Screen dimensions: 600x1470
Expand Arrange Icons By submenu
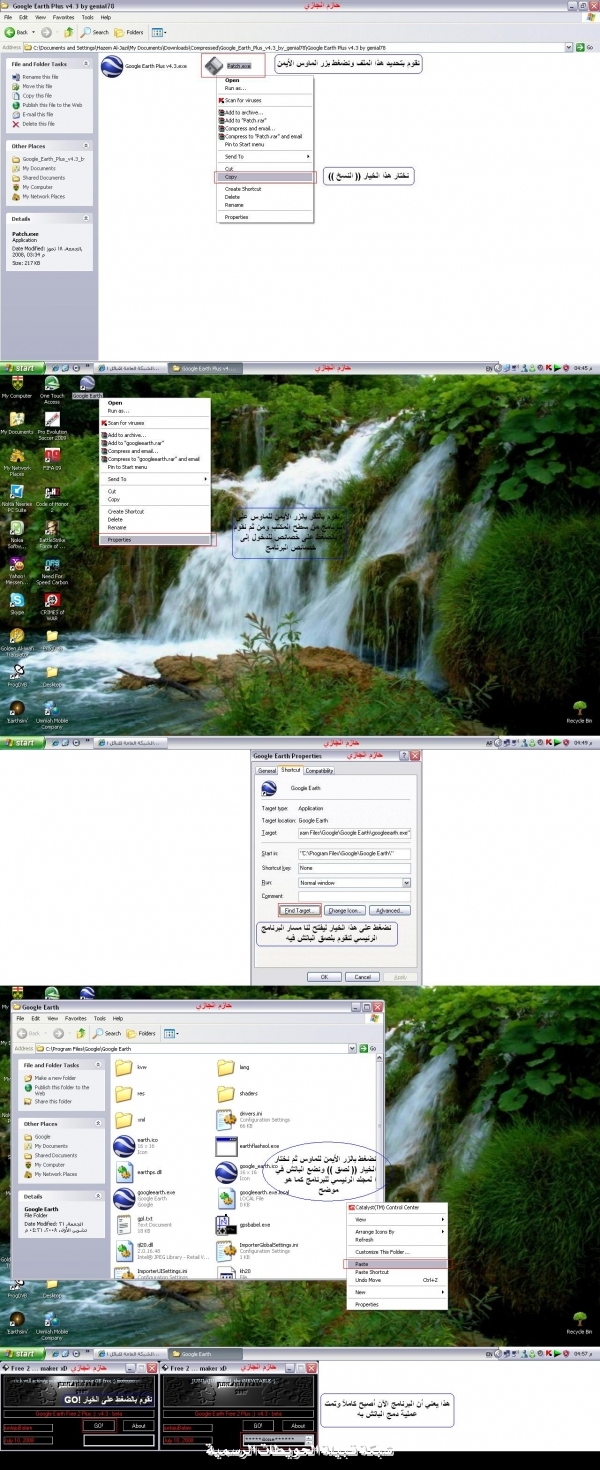coord(396,1232)
